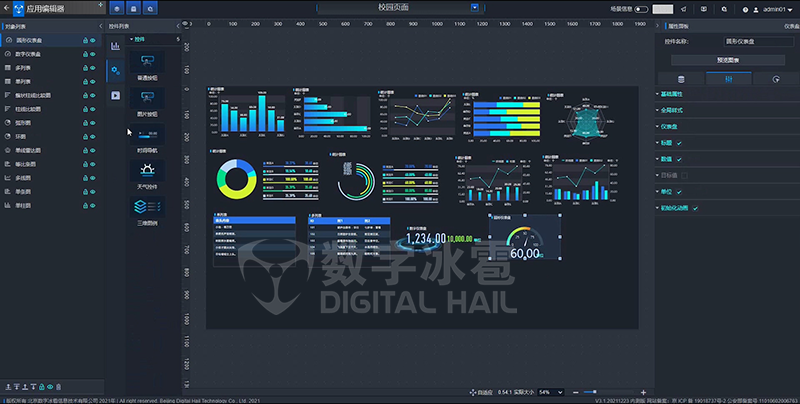The height and width of the screenshot is (404, 800).
Task: Open the chart components category icon
Action: point(115,46)
